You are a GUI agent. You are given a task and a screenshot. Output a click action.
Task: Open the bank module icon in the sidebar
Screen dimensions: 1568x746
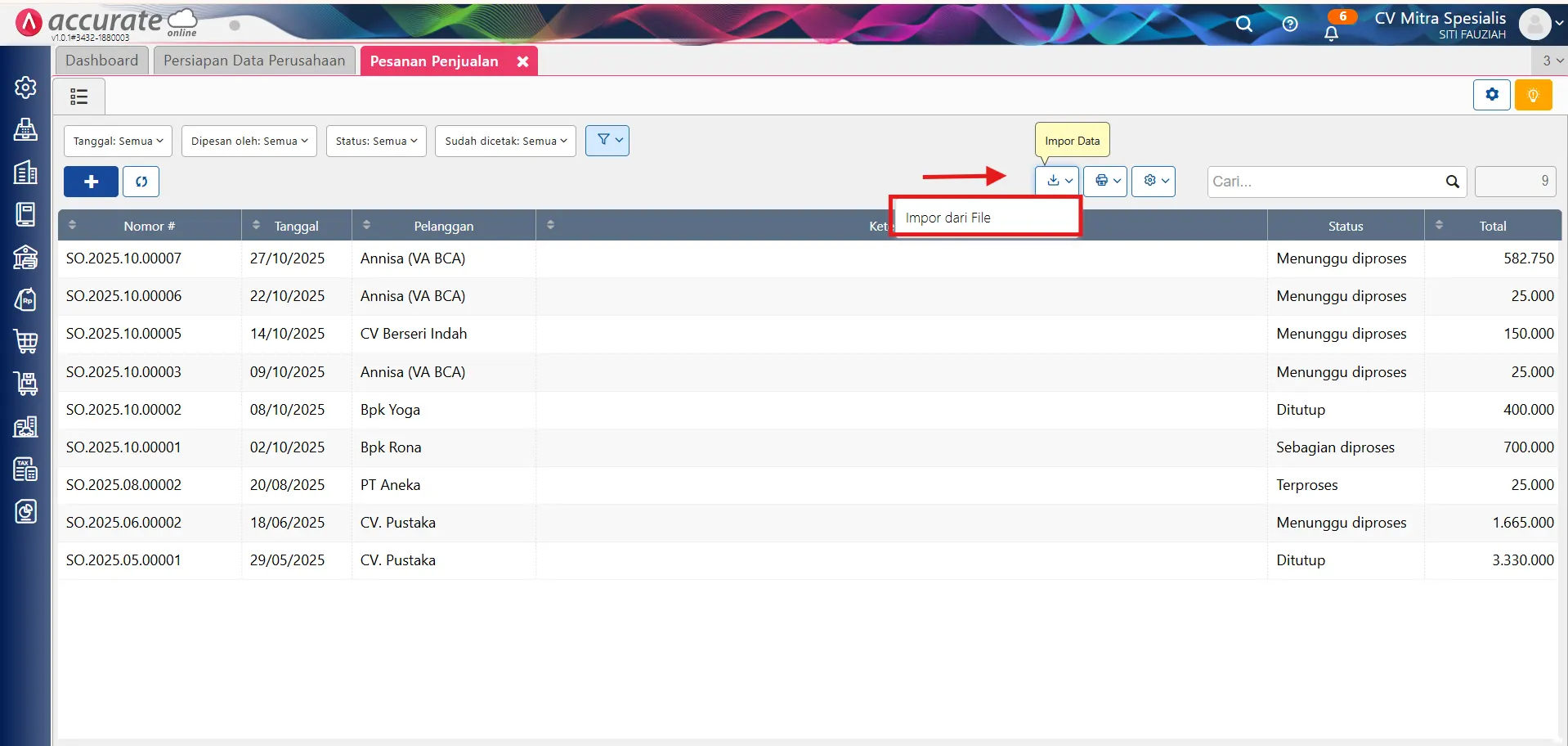tap(26, 257)
